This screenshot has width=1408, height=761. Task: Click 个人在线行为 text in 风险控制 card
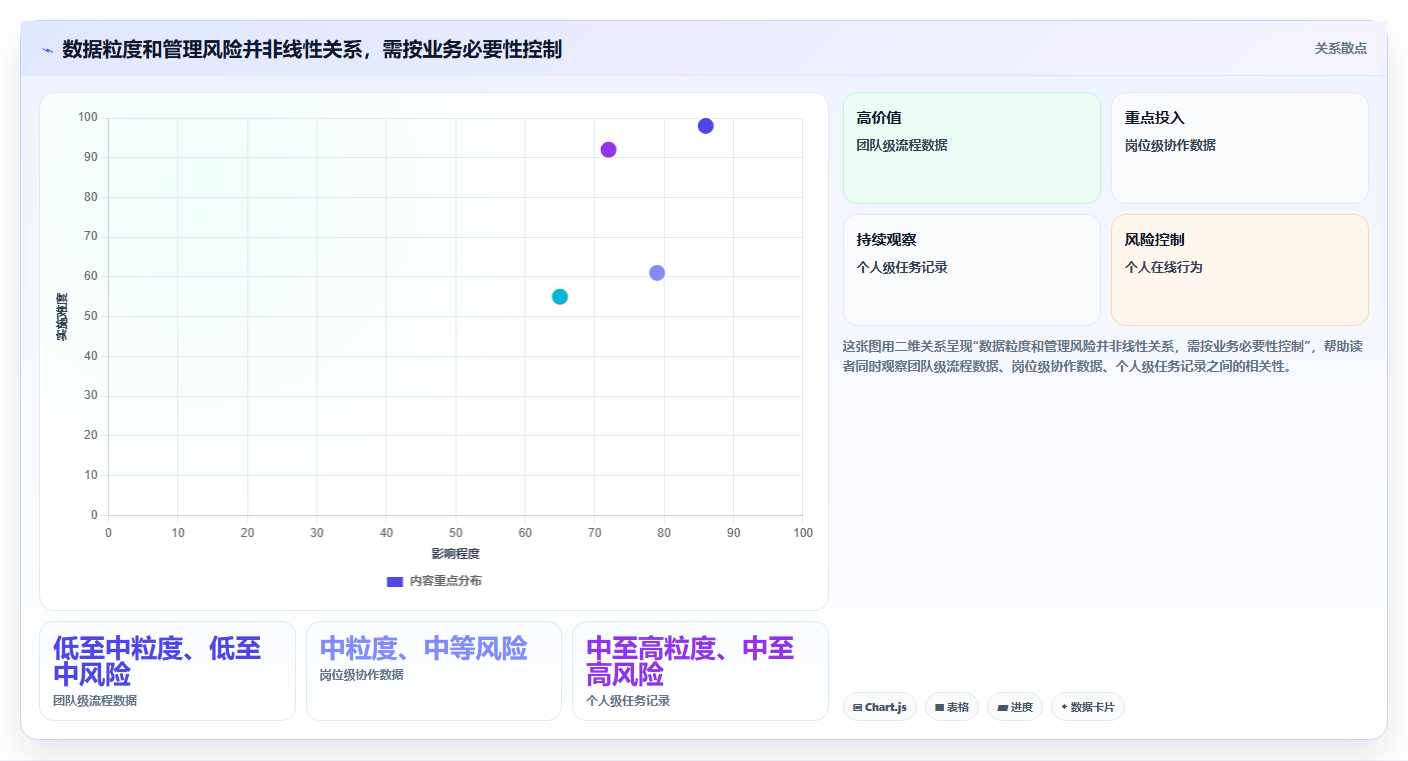point(1163,267)
